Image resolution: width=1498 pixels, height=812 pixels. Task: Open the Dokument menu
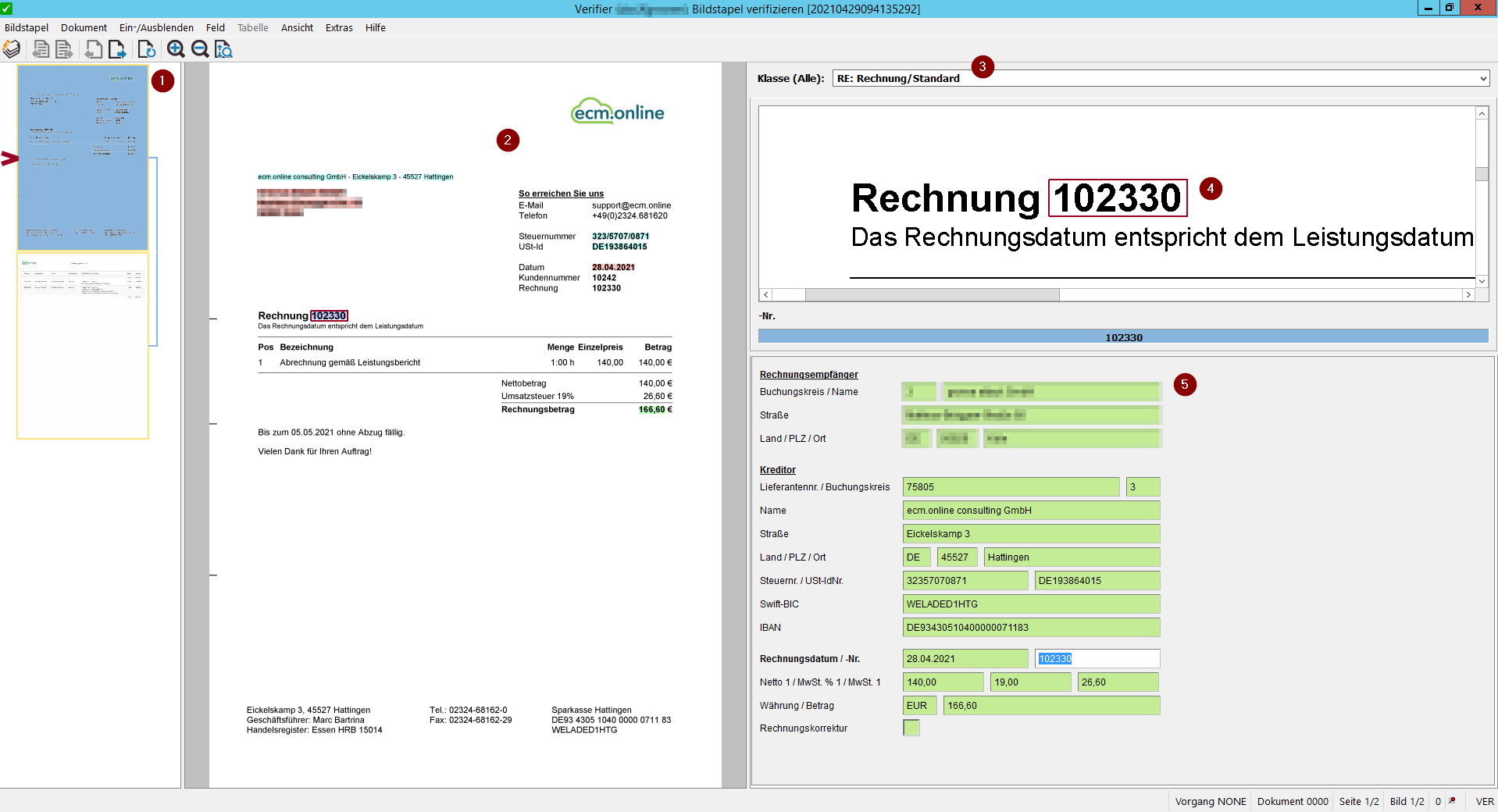(84, 27)
